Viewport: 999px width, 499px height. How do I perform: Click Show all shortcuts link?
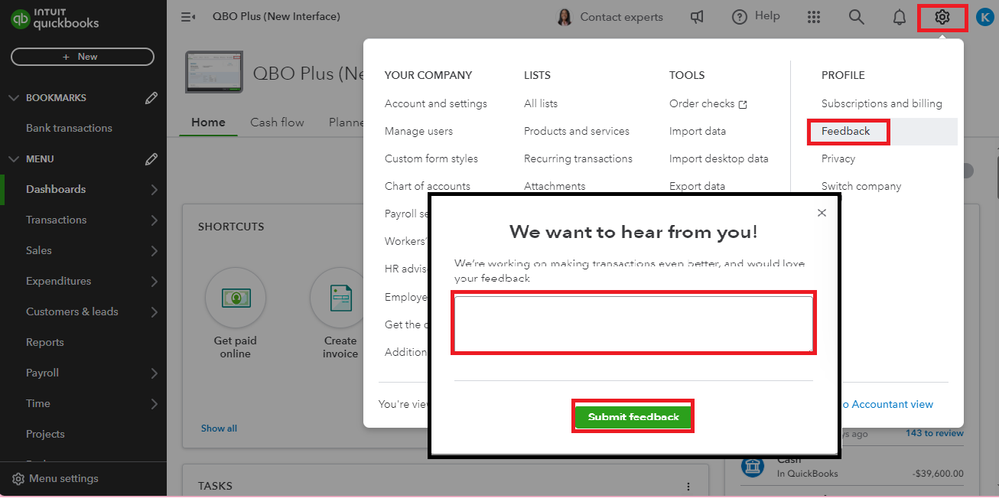219,428
